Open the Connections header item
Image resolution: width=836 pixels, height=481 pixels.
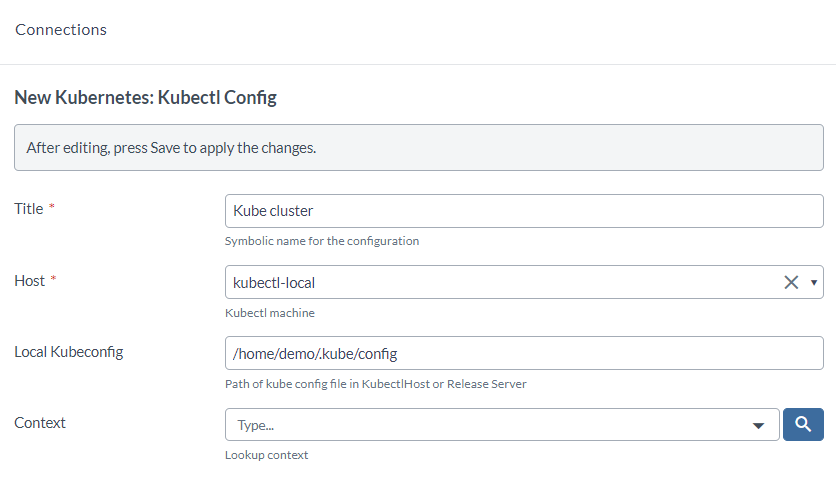(61, 30)
